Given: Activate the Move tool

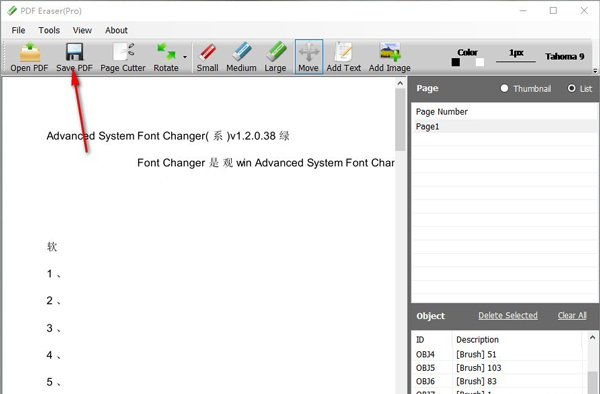Looking at the screenshot, I should click(308, 56).
